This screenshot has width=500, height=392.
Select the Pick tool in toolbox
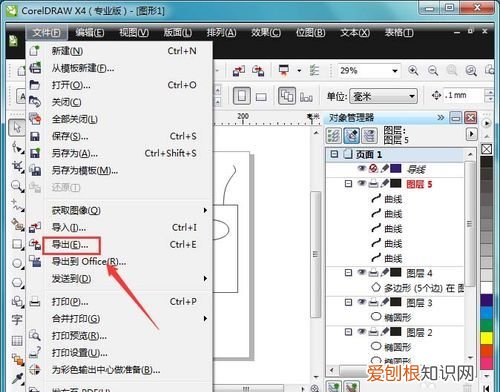click(17, 127)
